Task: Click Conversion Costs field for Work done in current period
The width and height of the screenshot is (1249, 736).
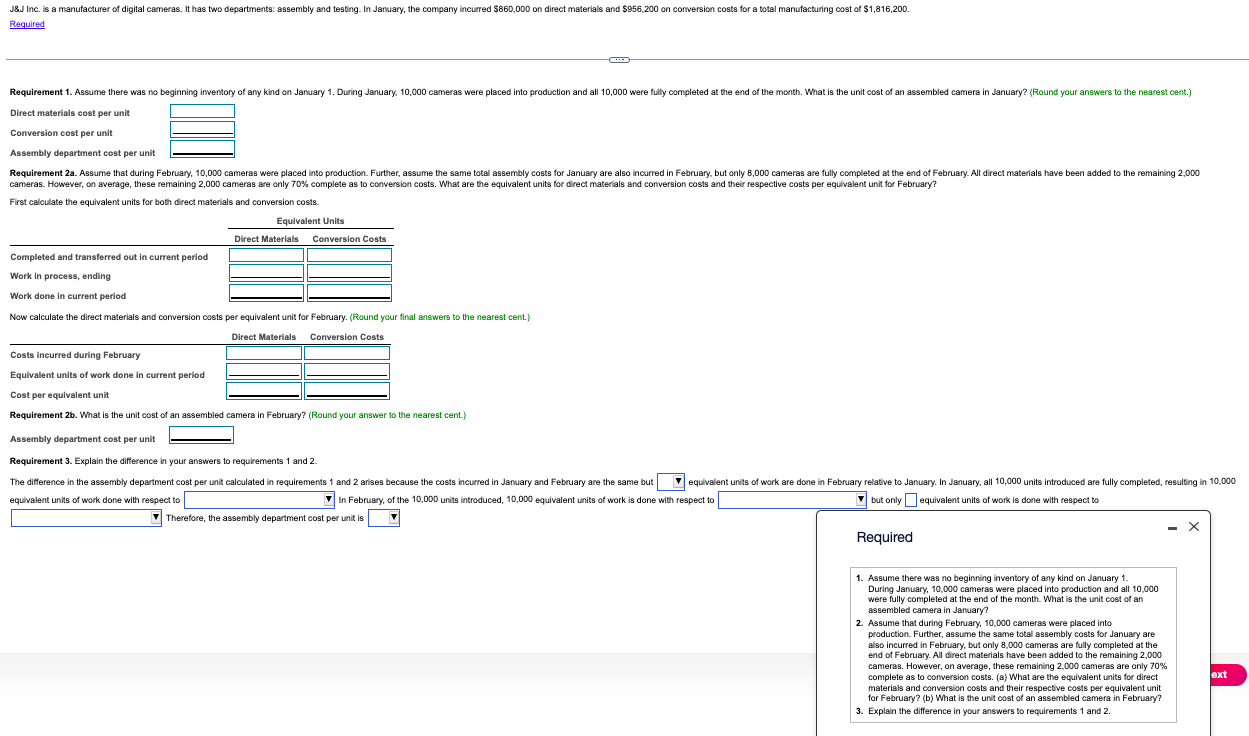Action: pyautogui.click(x=349, y=293)
